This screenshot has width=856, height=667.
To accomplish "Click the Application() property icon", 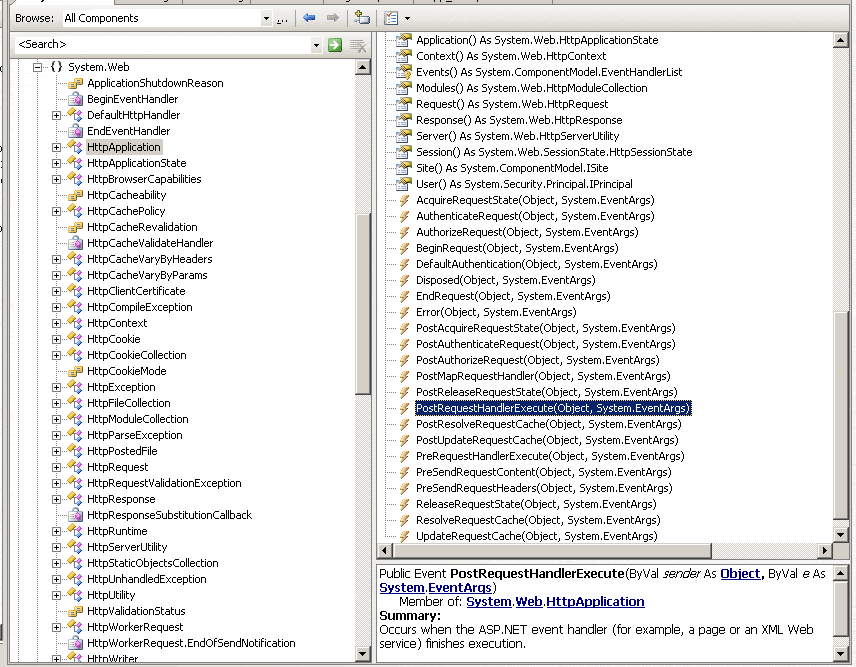I will (403, 40).
